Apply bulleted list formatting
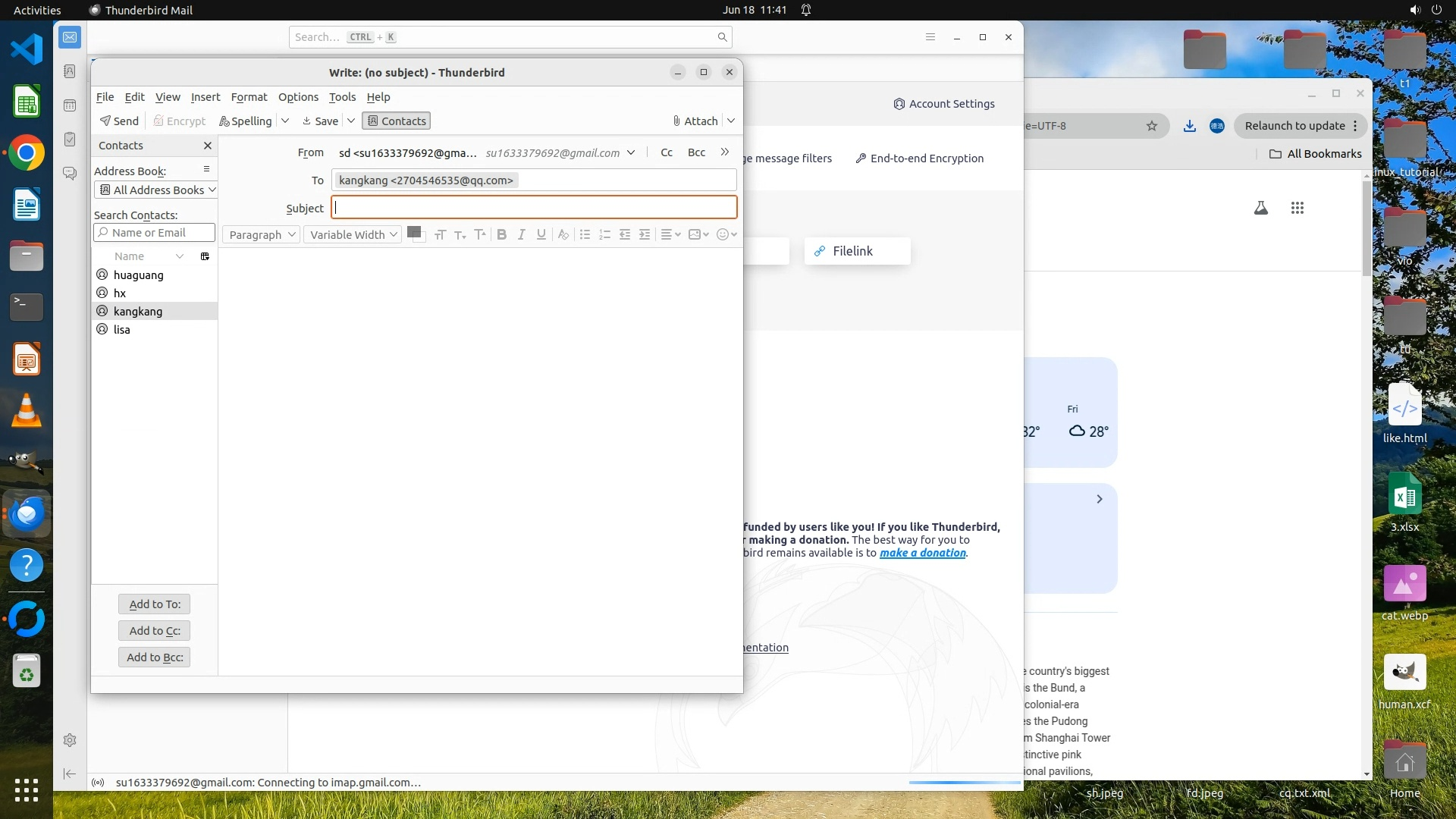The width and height of the screenshot is (1456, 819). click(x=585, y=234)
